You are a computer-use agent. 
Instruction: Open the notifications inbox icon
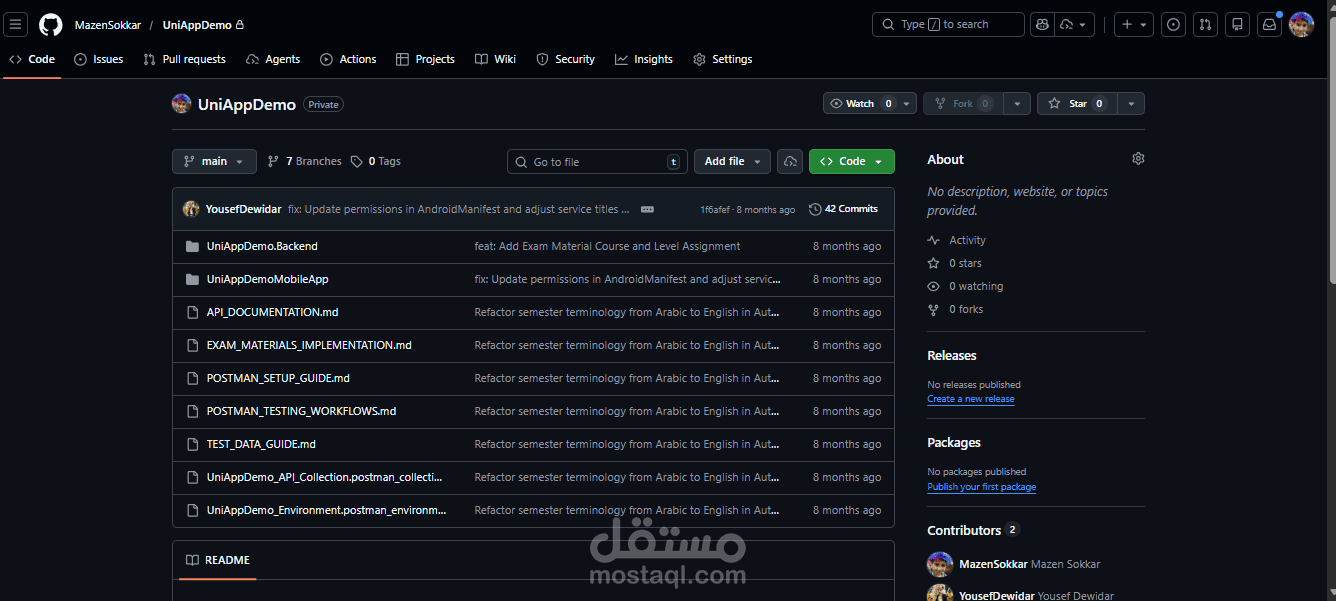(1270, 24)
